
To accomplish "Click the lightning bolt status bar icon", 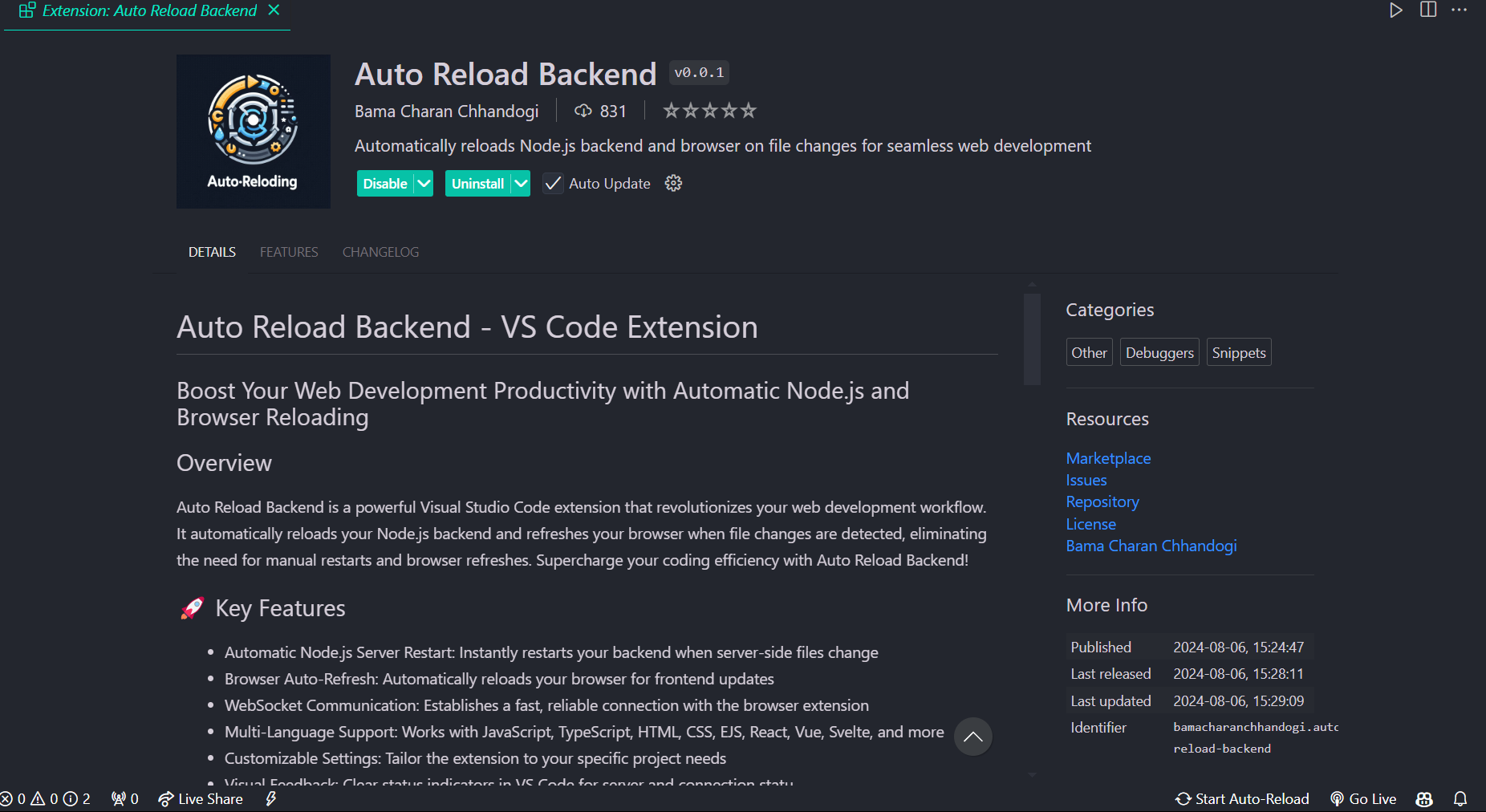I will [271, 799].
